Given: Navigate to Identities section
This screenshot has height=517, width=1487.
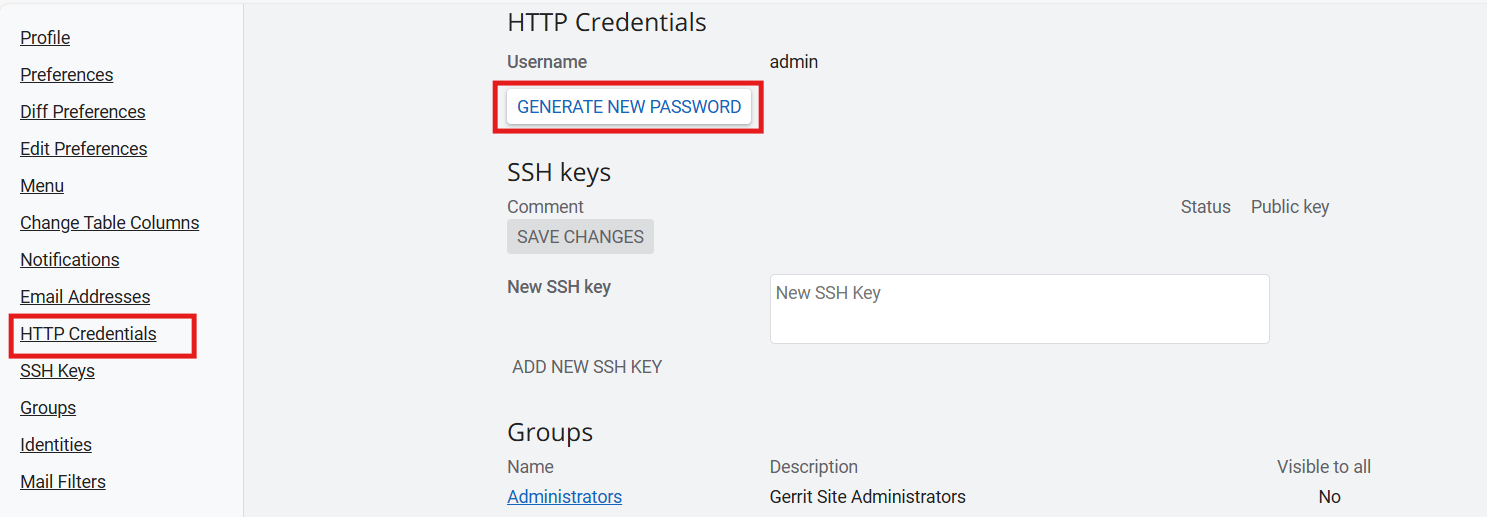Looking at the screenshot, I should [x=56, y=445].
